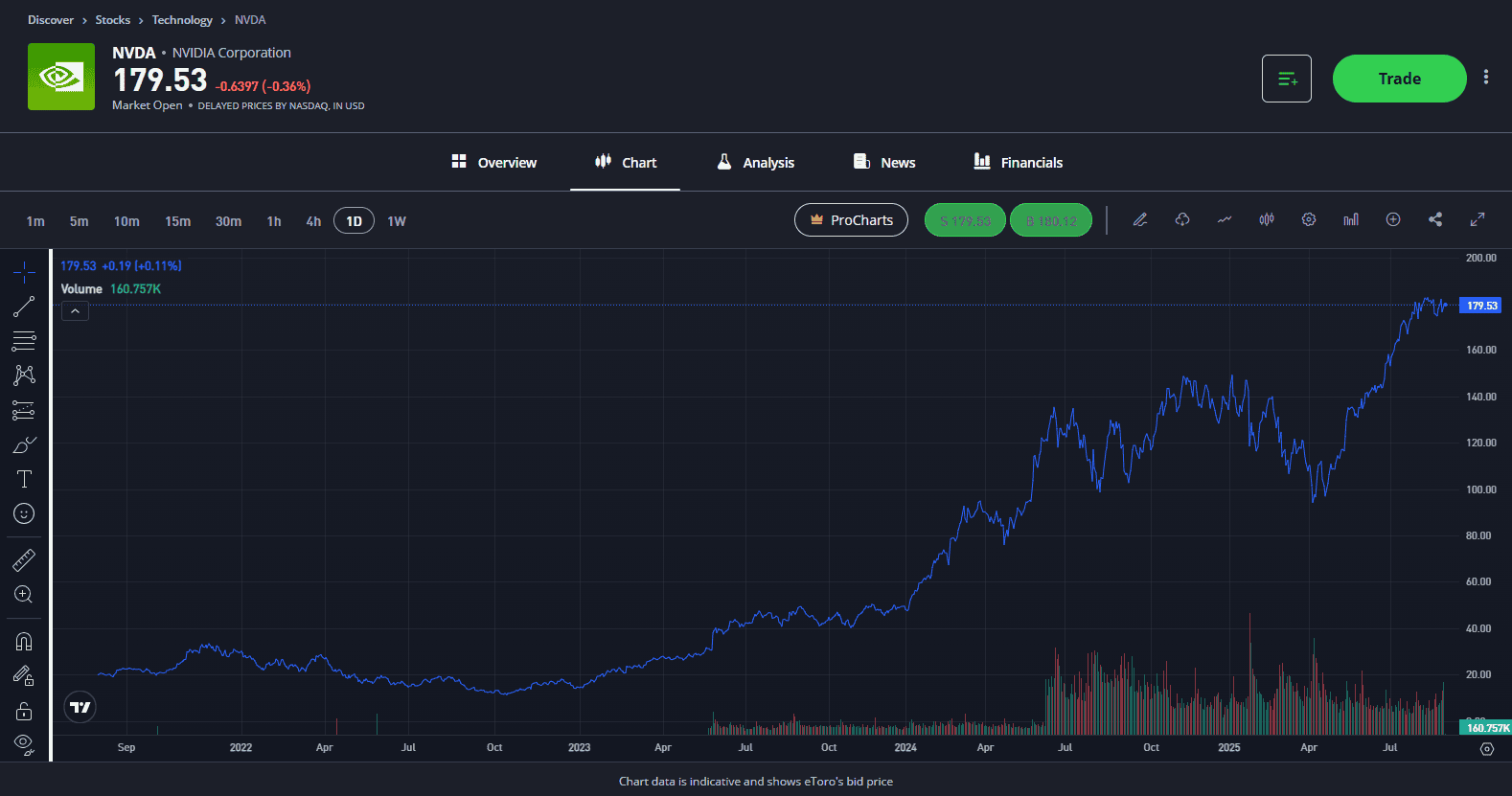Select the 1D timeframe

click(354, 221)
